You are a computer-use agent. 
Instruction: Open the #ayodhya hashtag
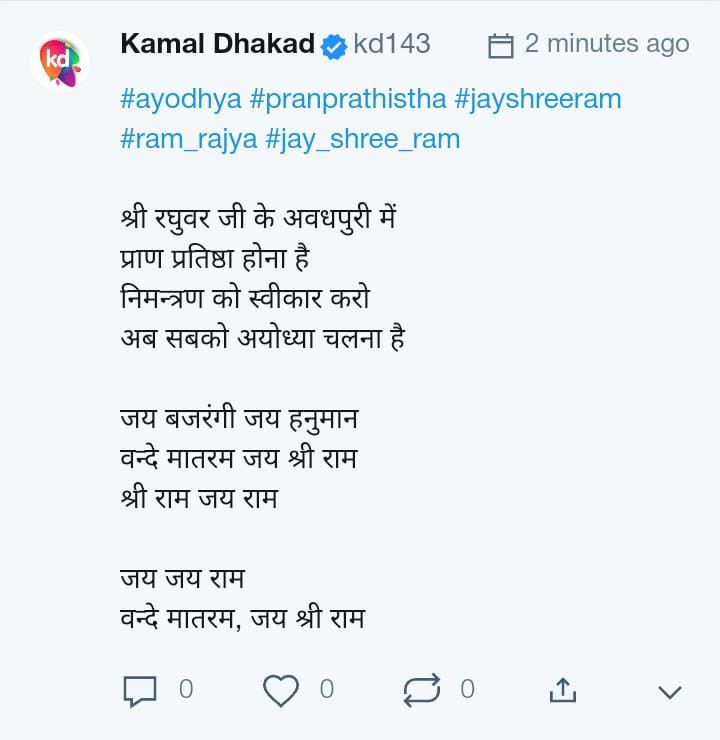click(x=180, y=99)
